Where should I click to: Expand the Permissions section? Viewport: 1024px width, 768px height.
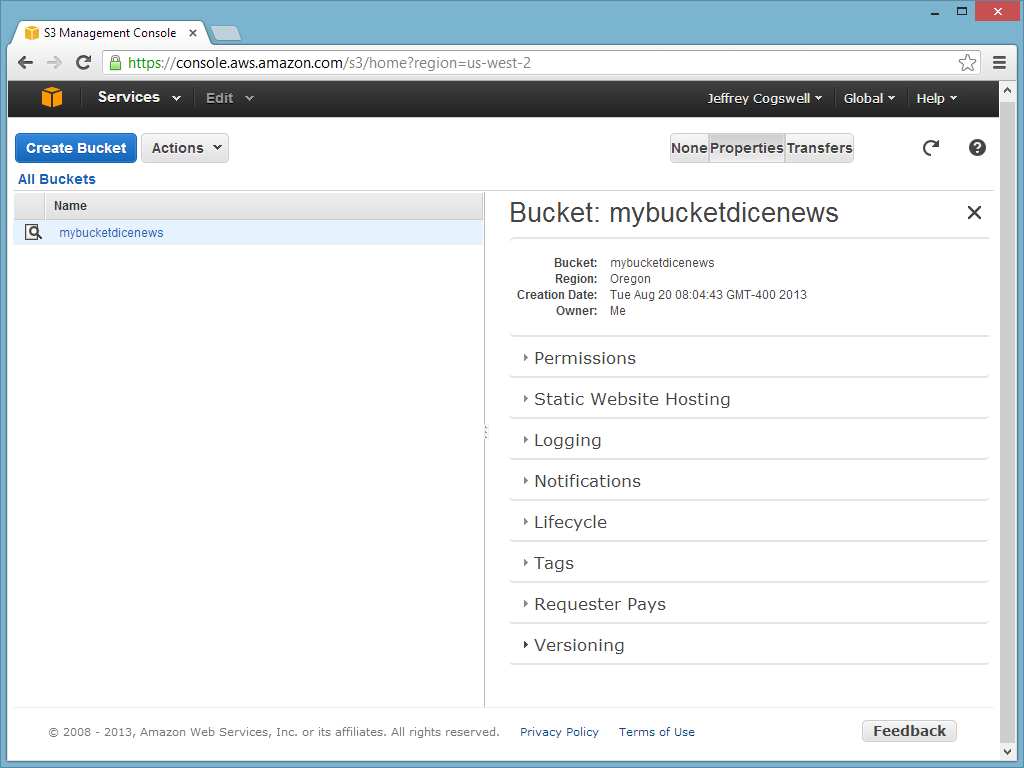pos(584,358)
